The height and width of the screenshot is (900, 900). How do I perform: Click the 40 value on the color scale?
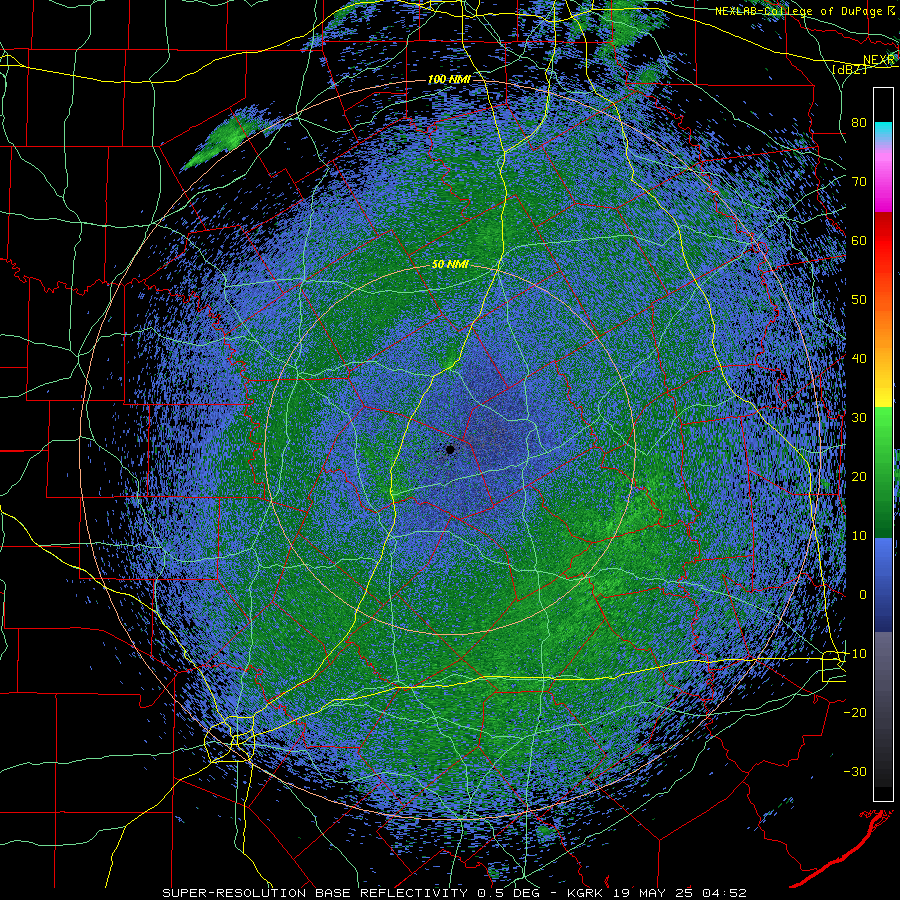pos(859,359)
